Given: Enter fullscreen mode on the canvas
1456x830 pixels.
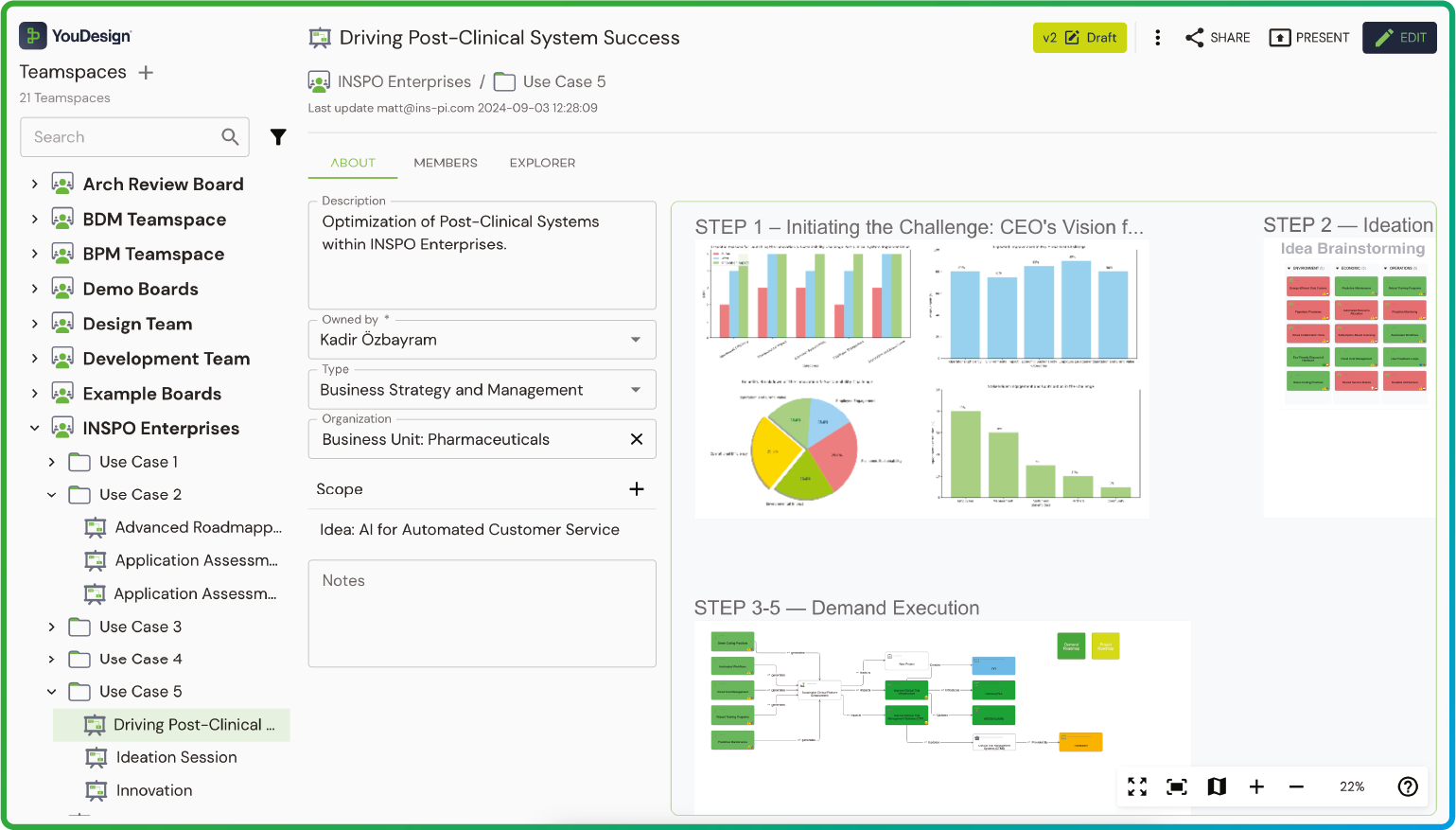Looking at the screenshot, I should coord(1137,786).
